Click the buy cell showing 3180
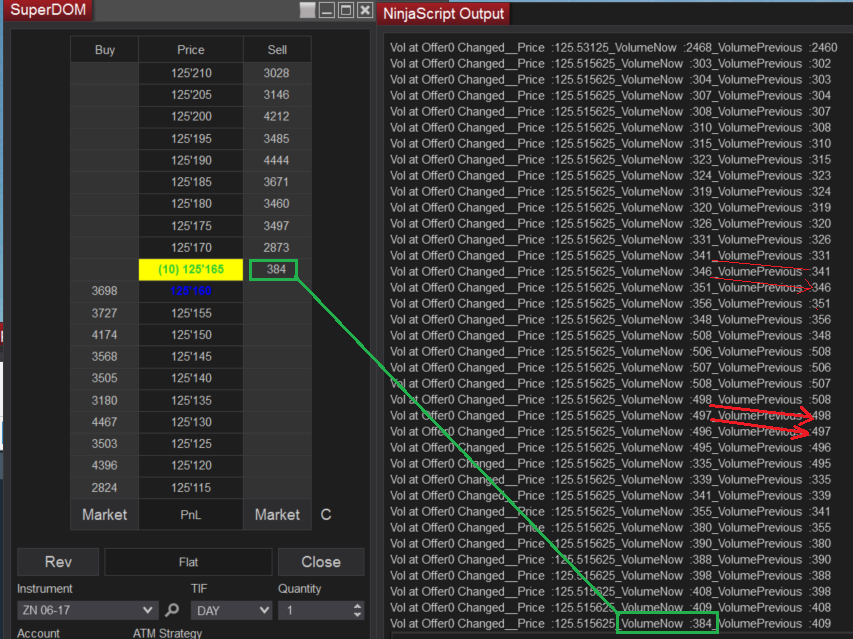The image size is (853, 639). 104,400
